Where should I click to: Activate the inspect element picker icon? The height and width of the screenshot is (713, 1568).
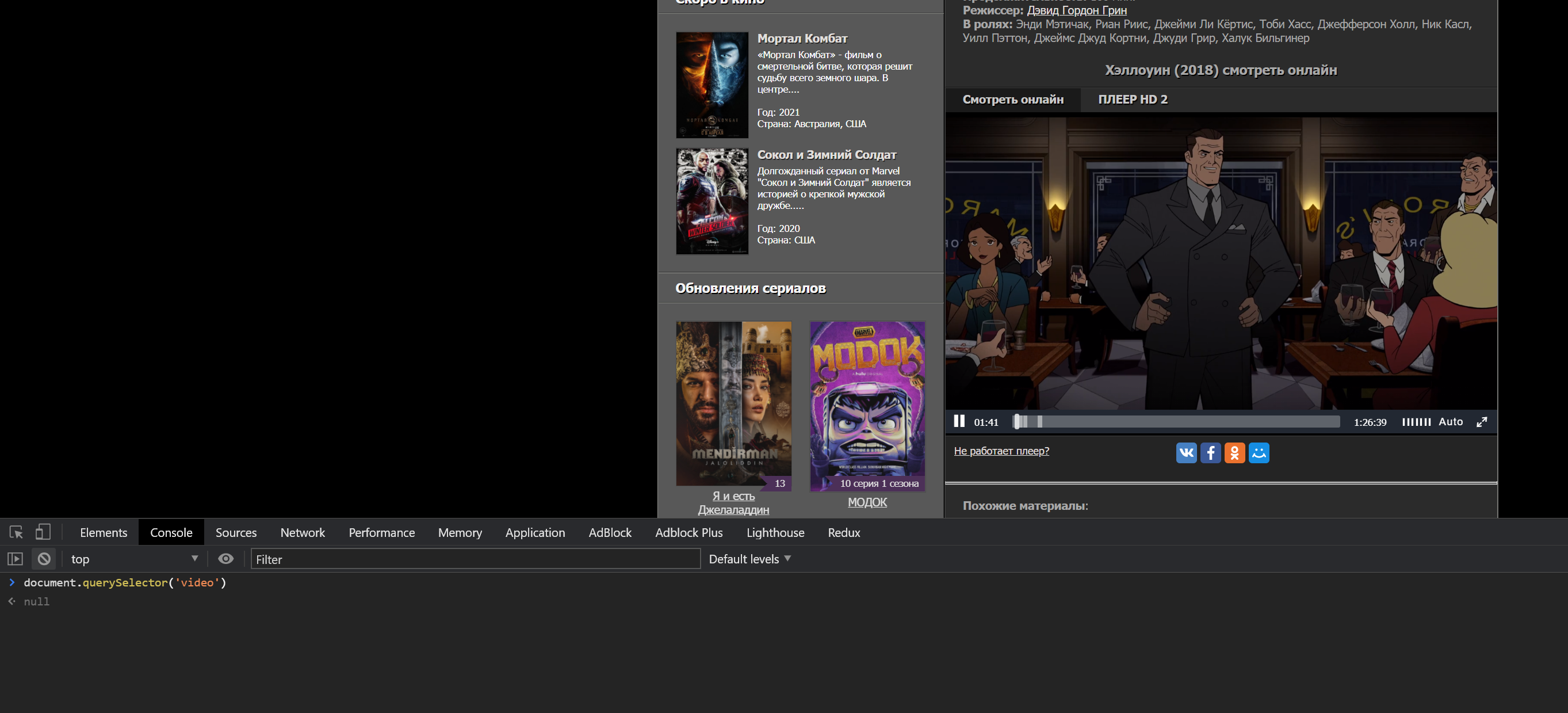pos(17,532)
